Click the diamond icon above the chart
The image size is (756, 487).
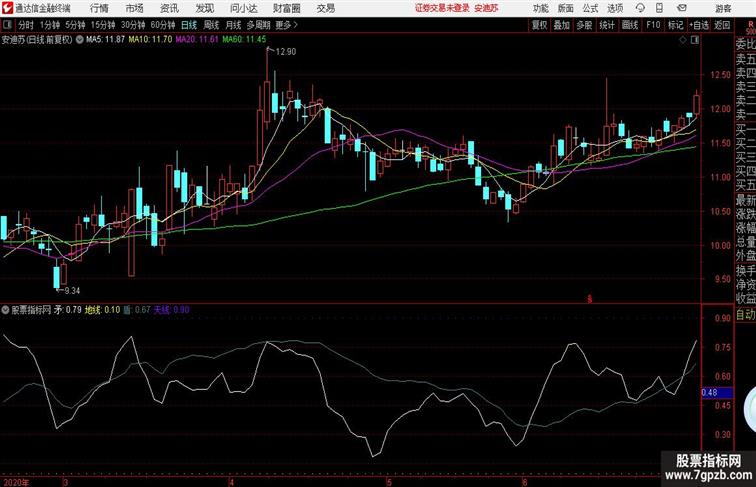(683, 40)
